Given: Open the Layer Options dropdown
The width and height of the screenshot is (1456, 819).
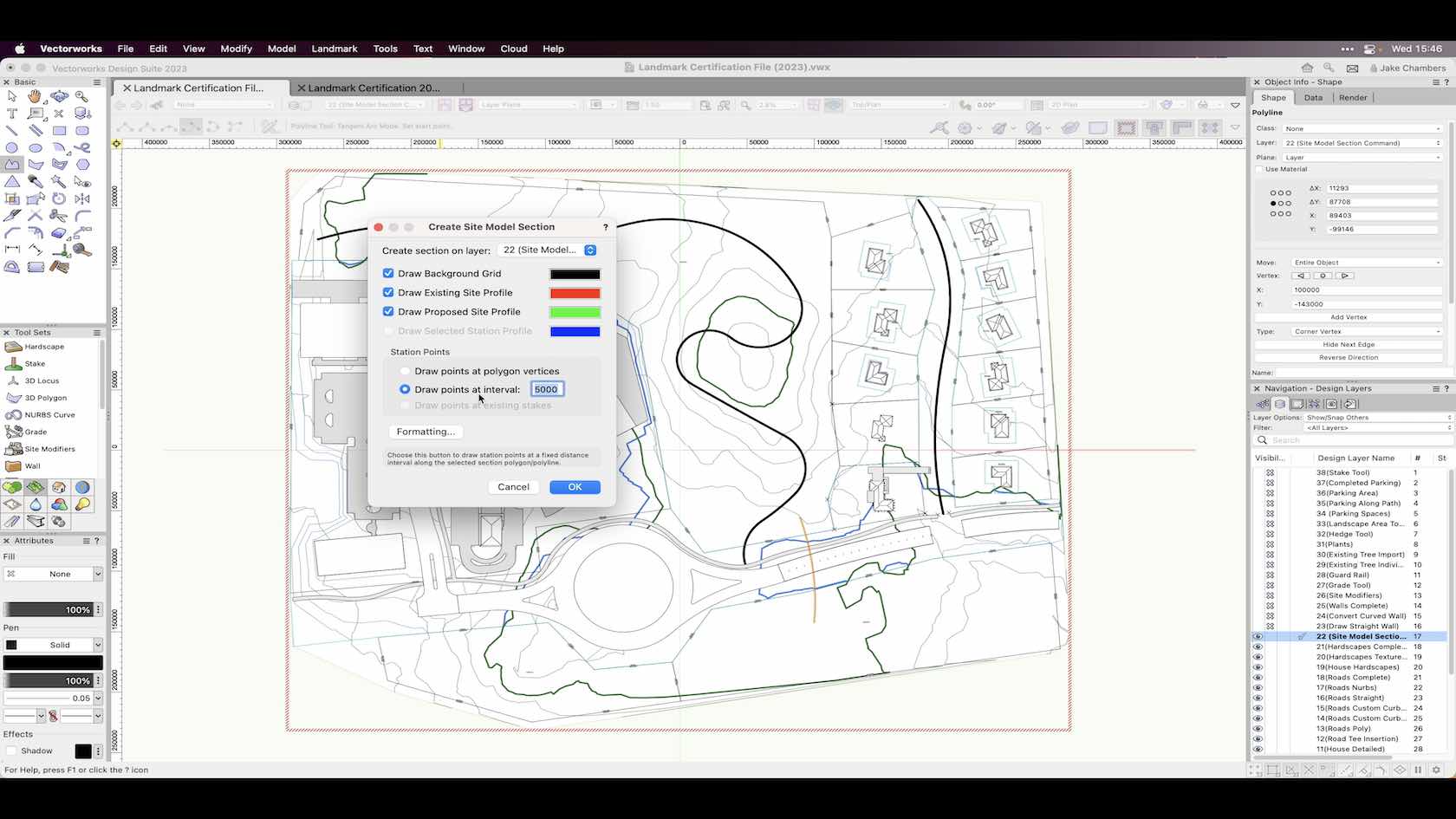Looking at the screenshot, I should (x=1377, y=418).
